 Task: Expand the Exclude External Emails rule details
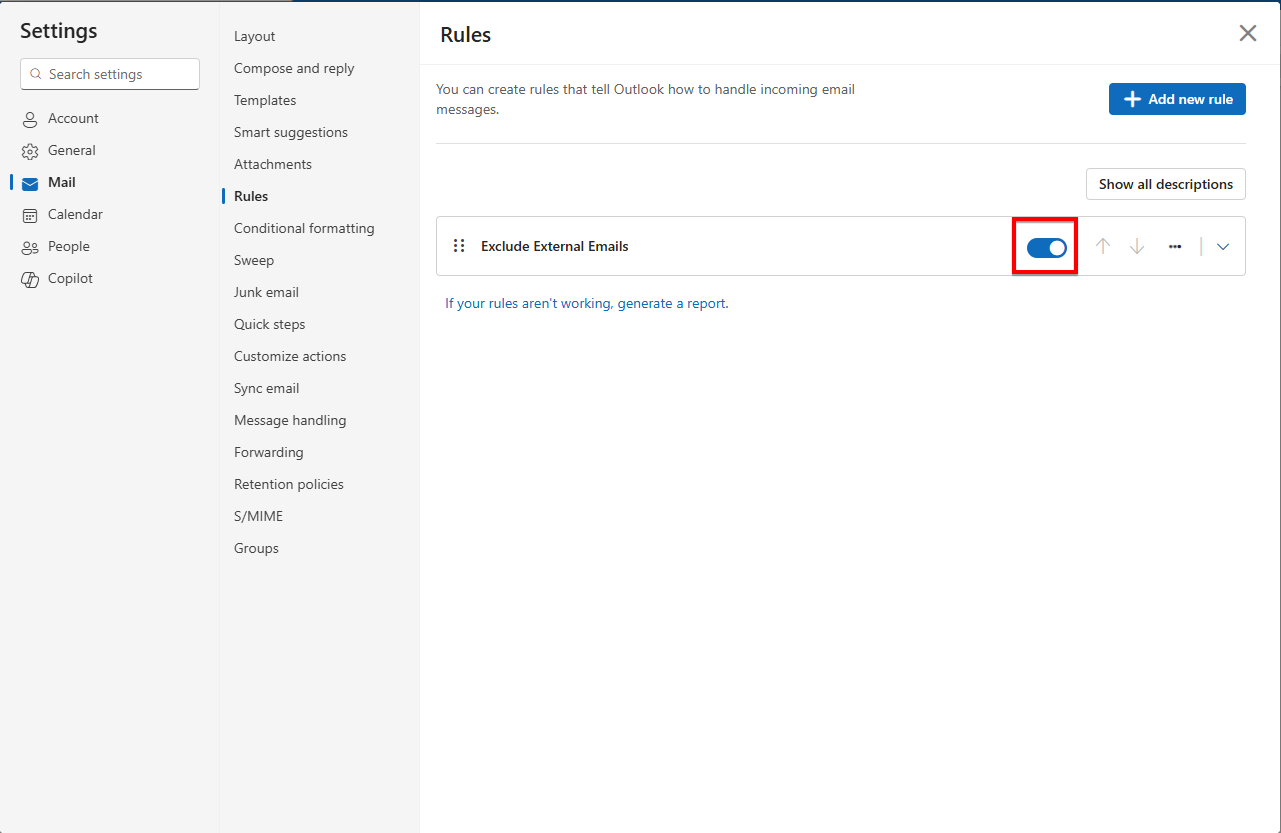click(x=1223, y=246)
